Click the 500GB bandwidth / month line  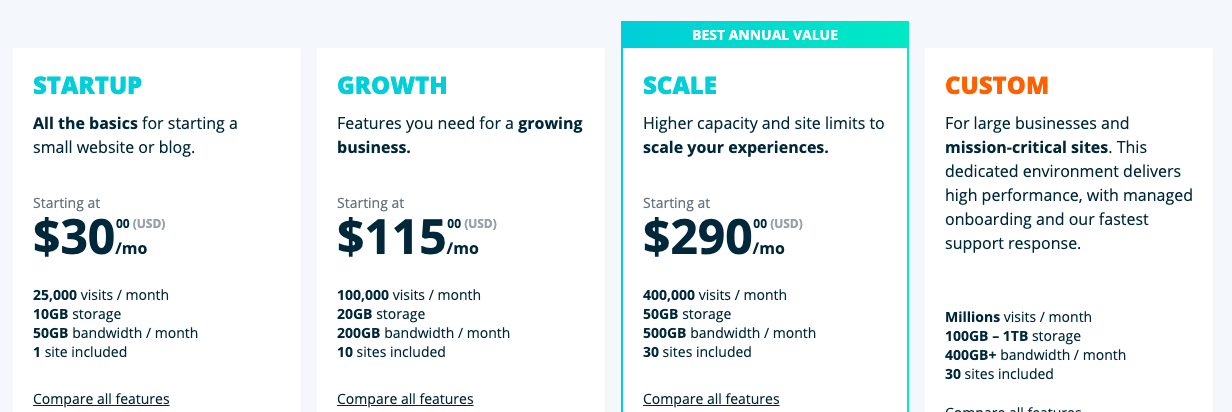point(729,333)
